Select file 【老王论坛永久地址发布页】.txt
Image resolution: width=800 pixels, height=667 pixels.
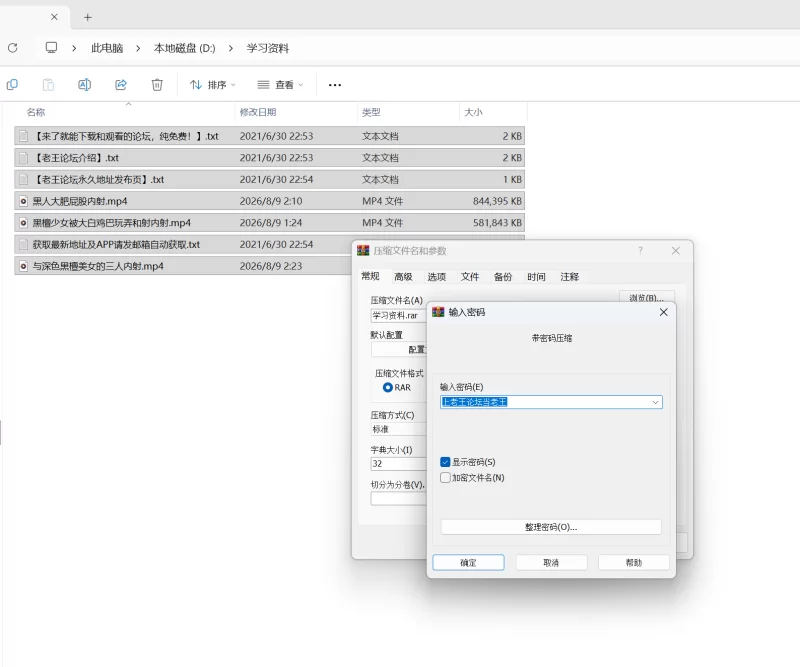(x=269, y=179)
